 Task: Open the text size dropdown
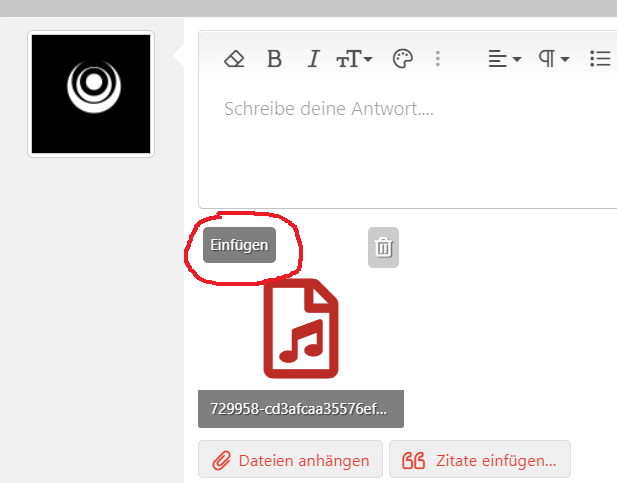tap(354, 59)
